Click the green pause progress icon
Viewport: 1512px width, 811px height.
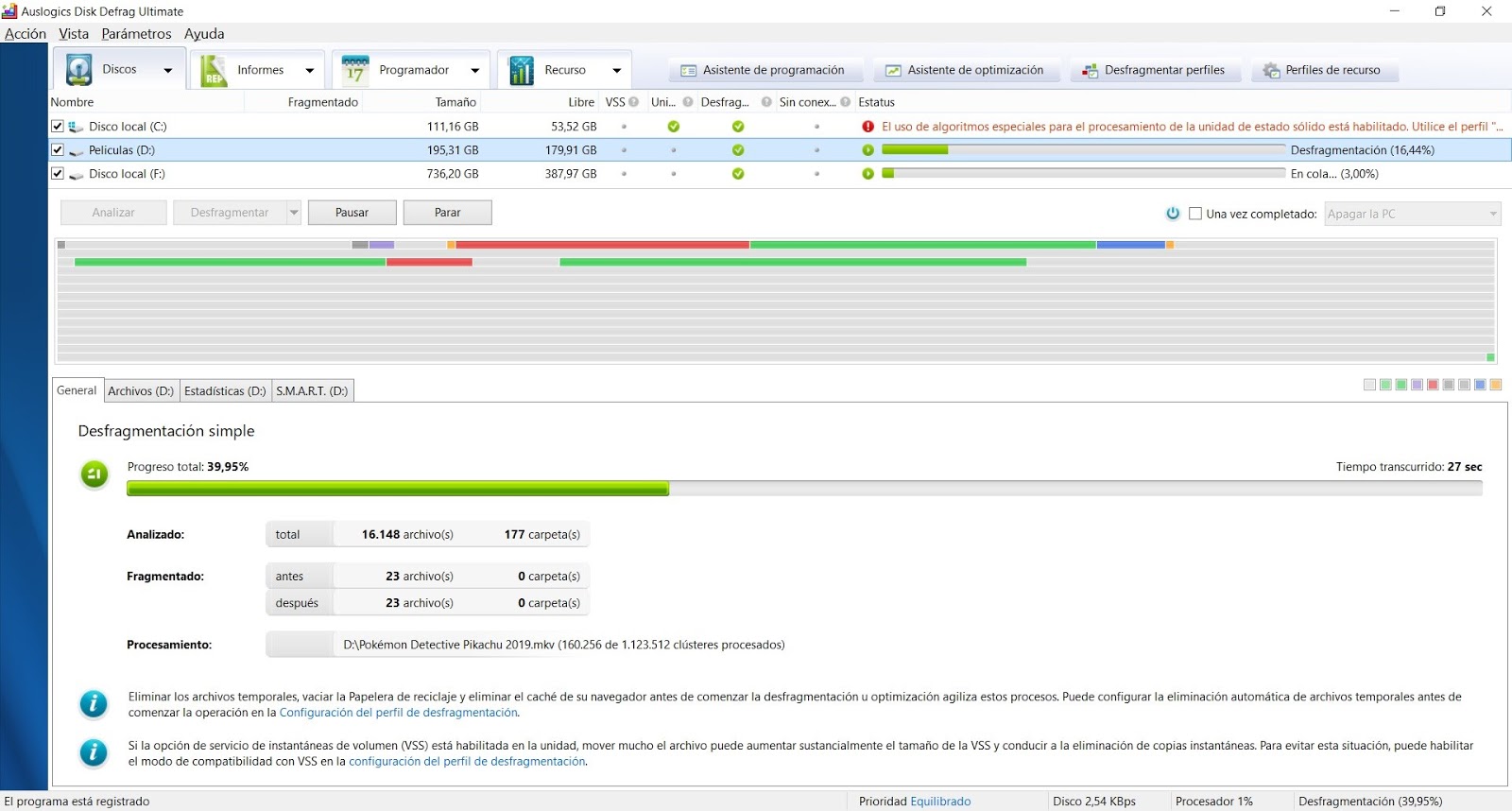(94, 474)
